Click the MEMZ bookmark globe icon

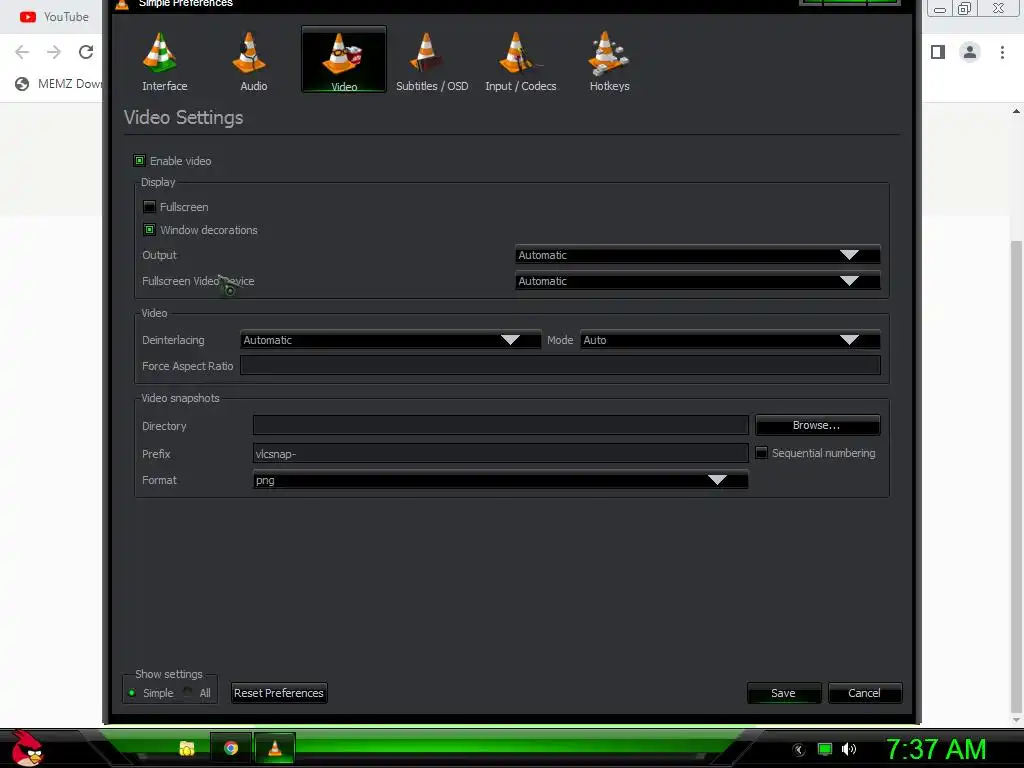tap(22, 84)
